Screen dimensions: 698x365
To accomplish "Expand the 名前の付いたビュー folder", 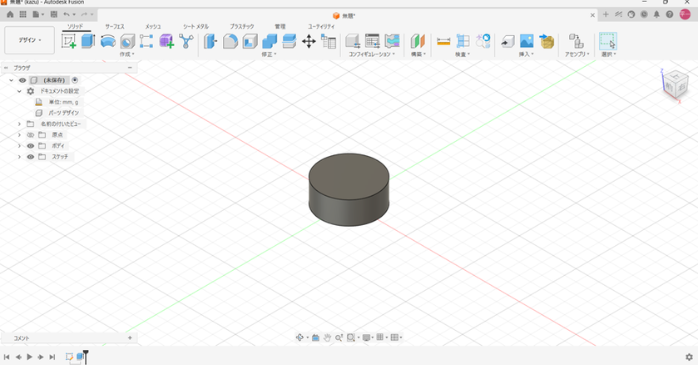I will tap(19, 124).
